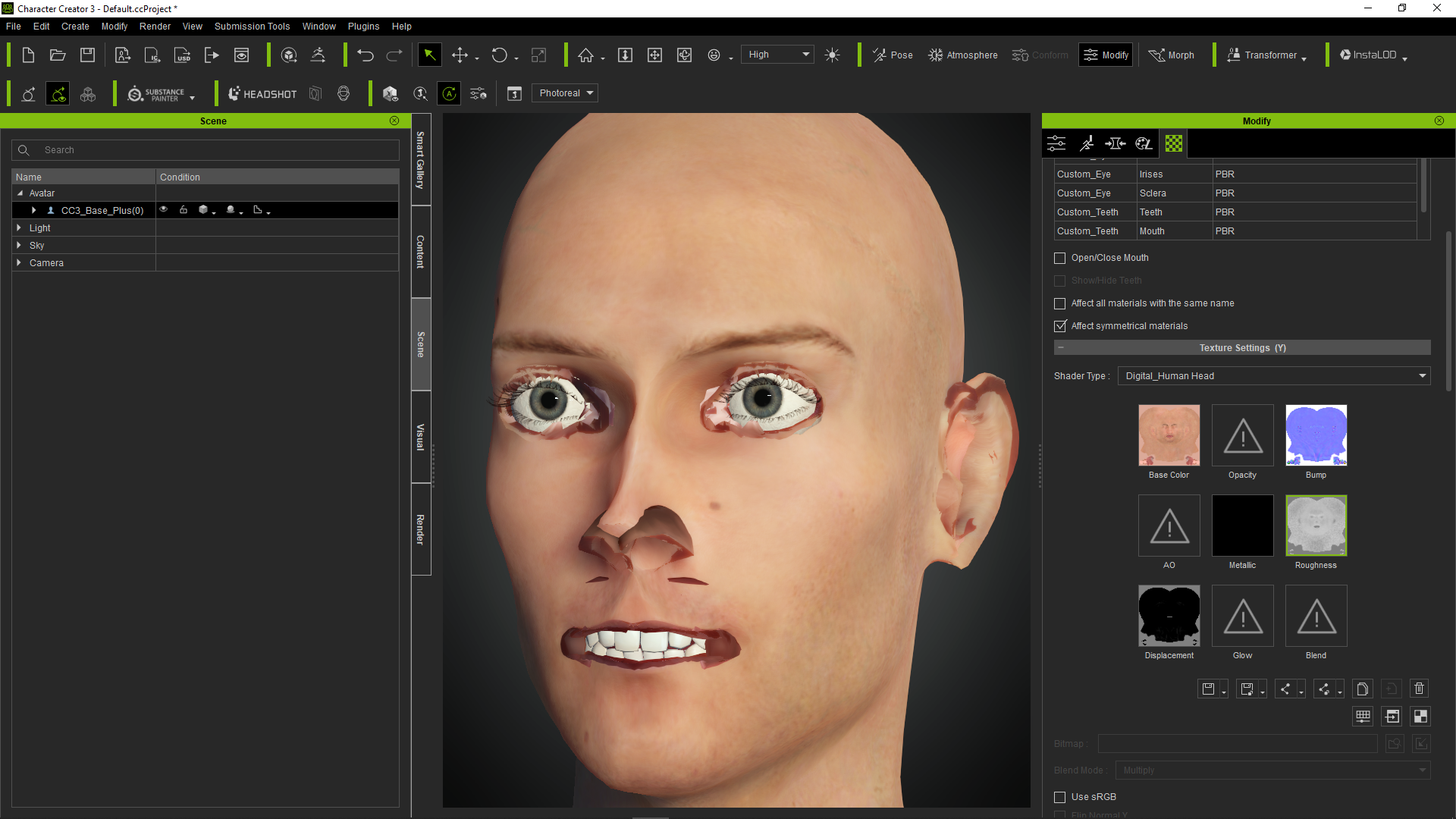The height and width of the screenshot is (819, 1456).
Task: Open the Shader Type dropdown
Action: coord(1274,376)
